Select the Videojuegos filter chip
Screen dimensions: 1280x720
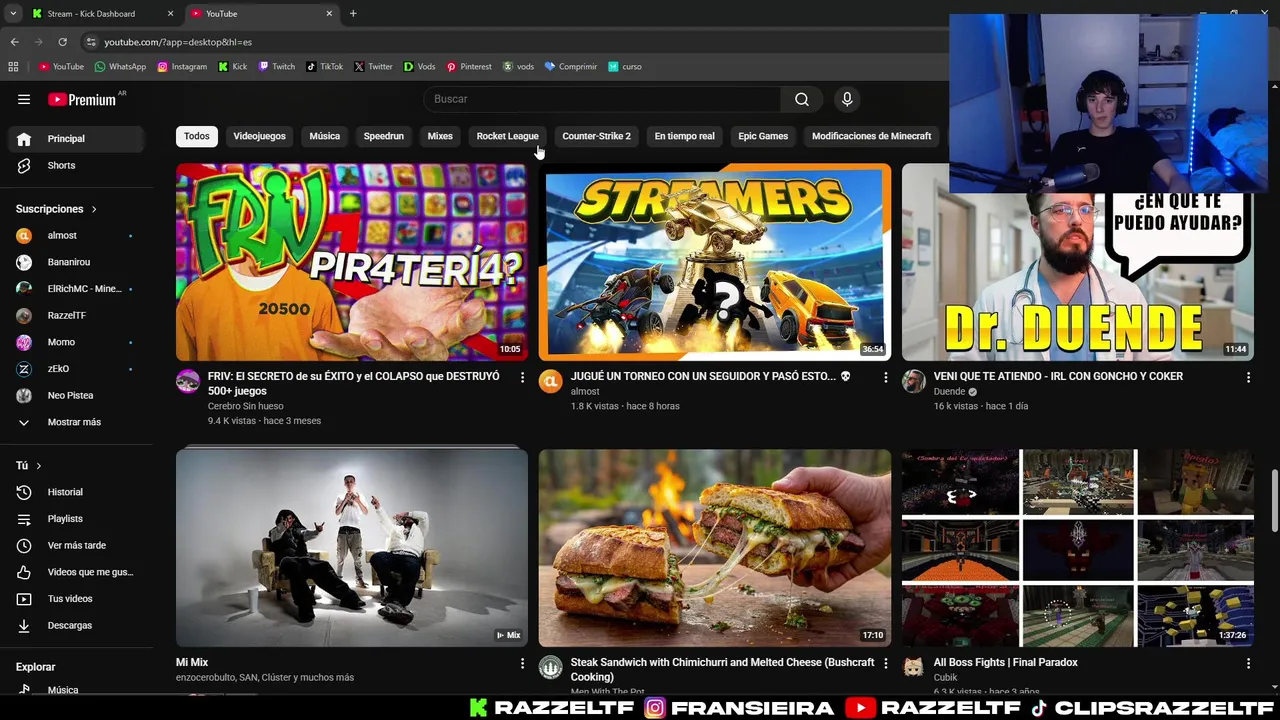(x=259, y=136)
